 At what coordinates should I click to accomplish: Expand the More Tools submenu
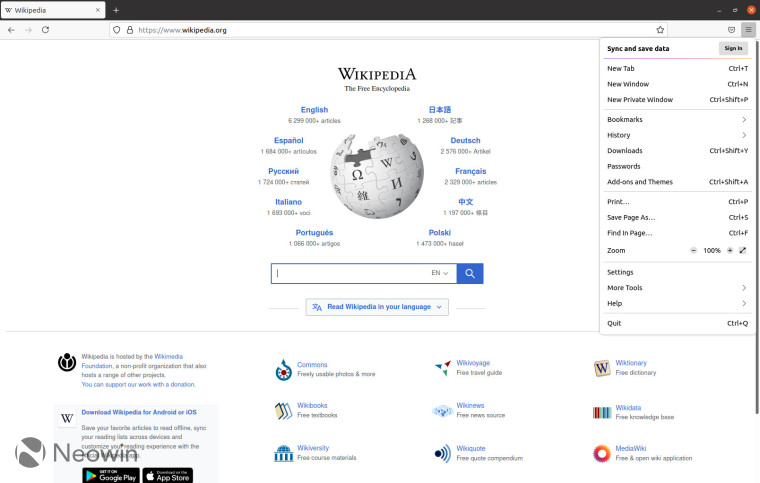(677, 288)
